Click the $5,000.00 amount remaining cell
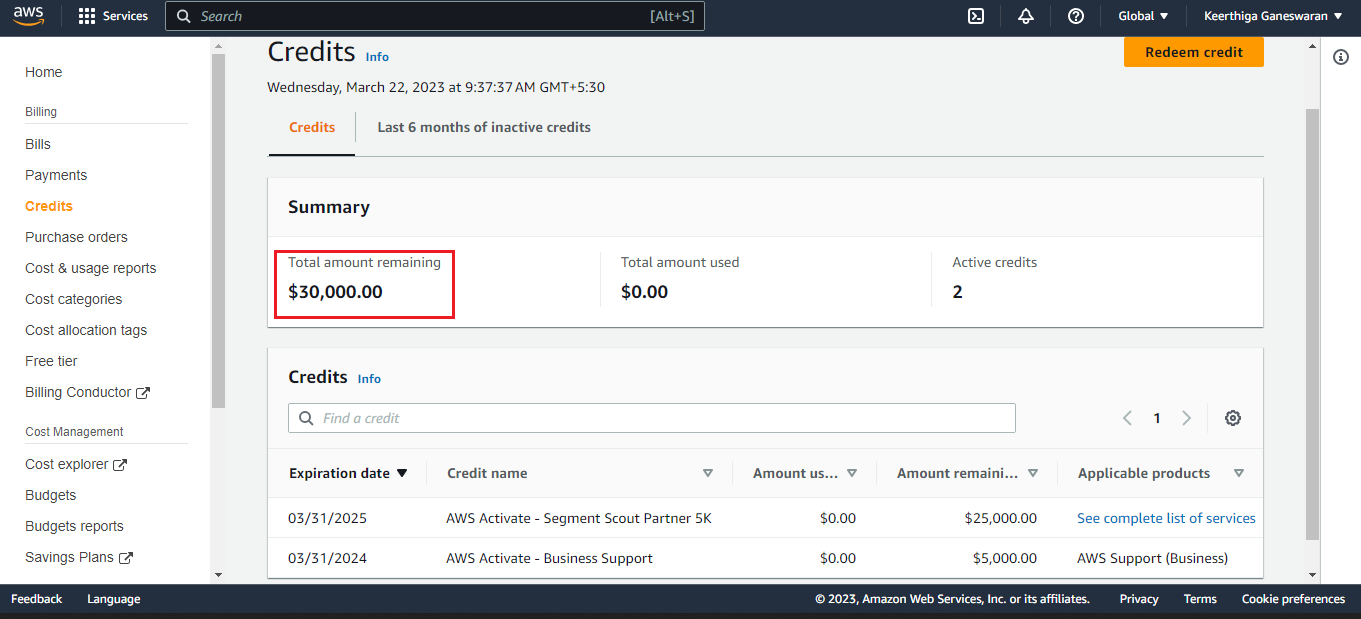Screen dimensions: 1361x619 [x=1005, y=558]
